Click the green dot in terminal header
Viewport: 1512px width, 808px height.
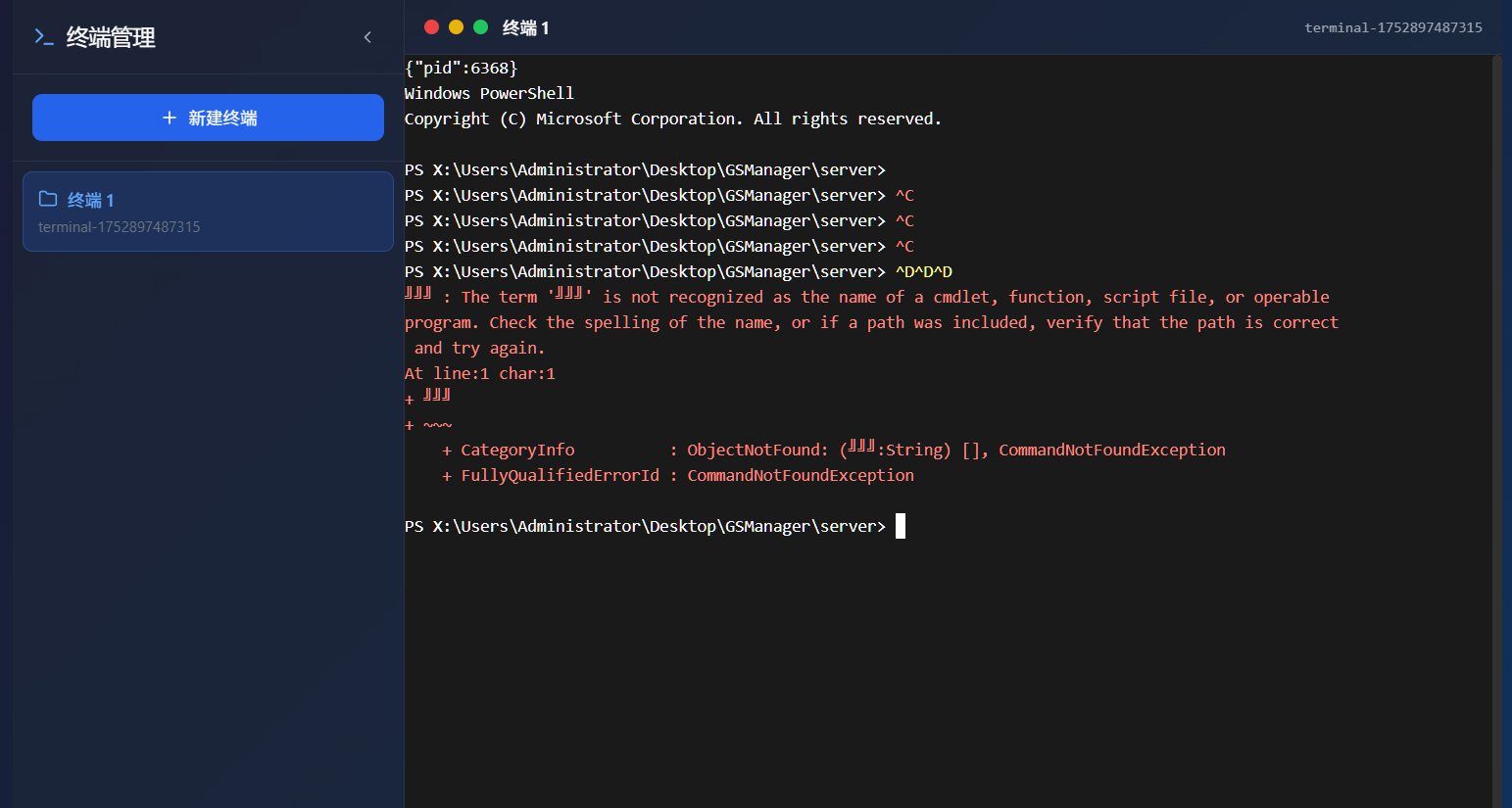click(480, 27)
